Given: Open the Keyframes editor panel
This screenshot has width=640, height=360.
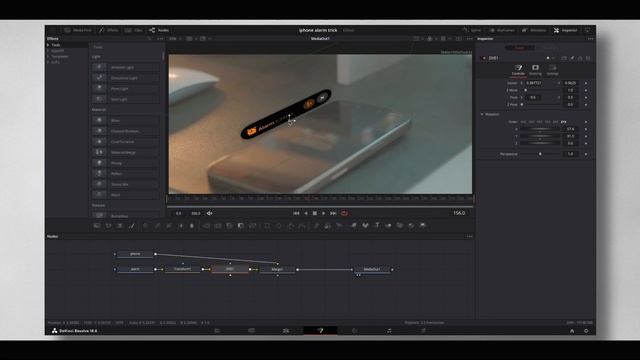Looking at the screenshot, I should click(502, 30).
